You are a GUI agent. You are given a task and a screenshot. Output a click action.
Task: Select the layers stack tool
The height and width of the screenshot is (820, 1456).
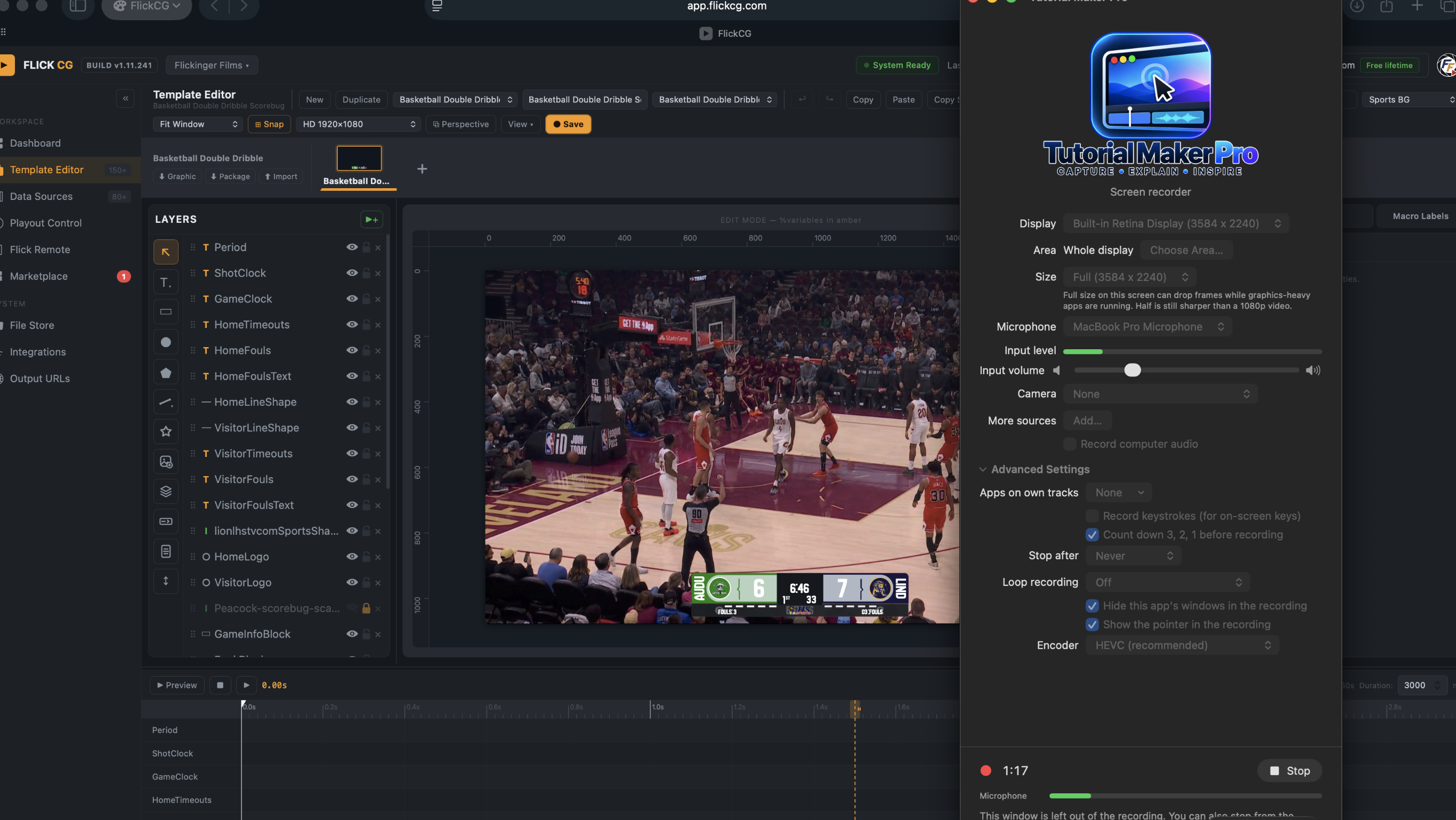[x=166, y=492]
